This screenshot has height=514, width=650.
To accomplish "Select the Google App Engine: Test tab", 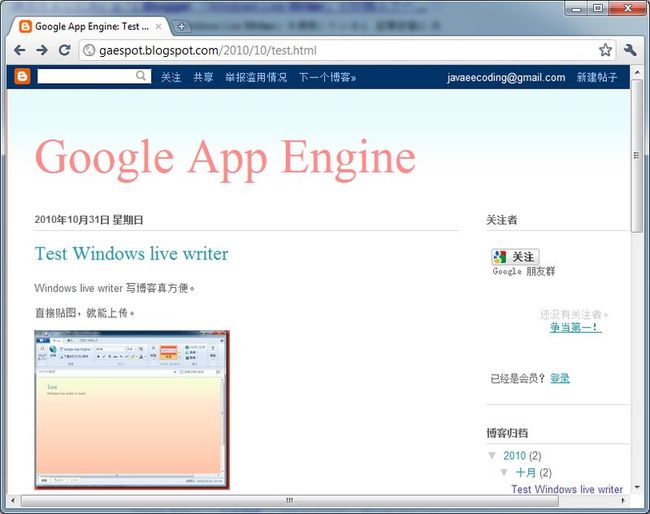I will pos(89,27).
